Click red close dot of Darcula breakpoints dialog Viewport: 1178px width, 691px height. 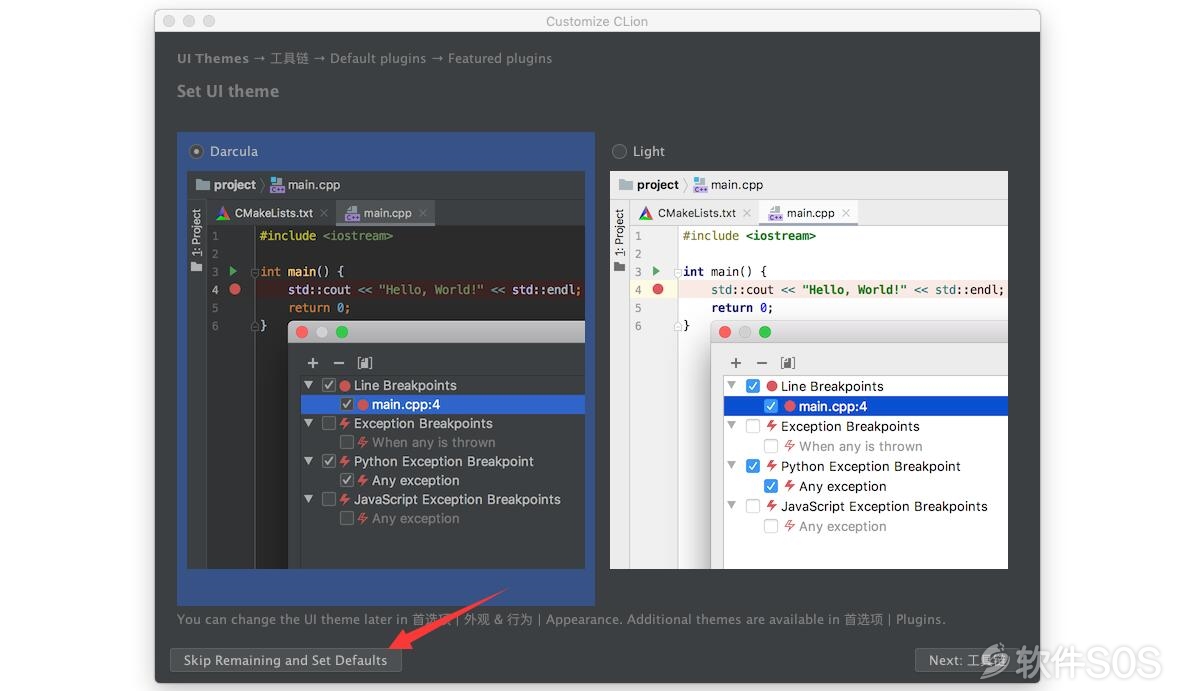click(302, 332)
